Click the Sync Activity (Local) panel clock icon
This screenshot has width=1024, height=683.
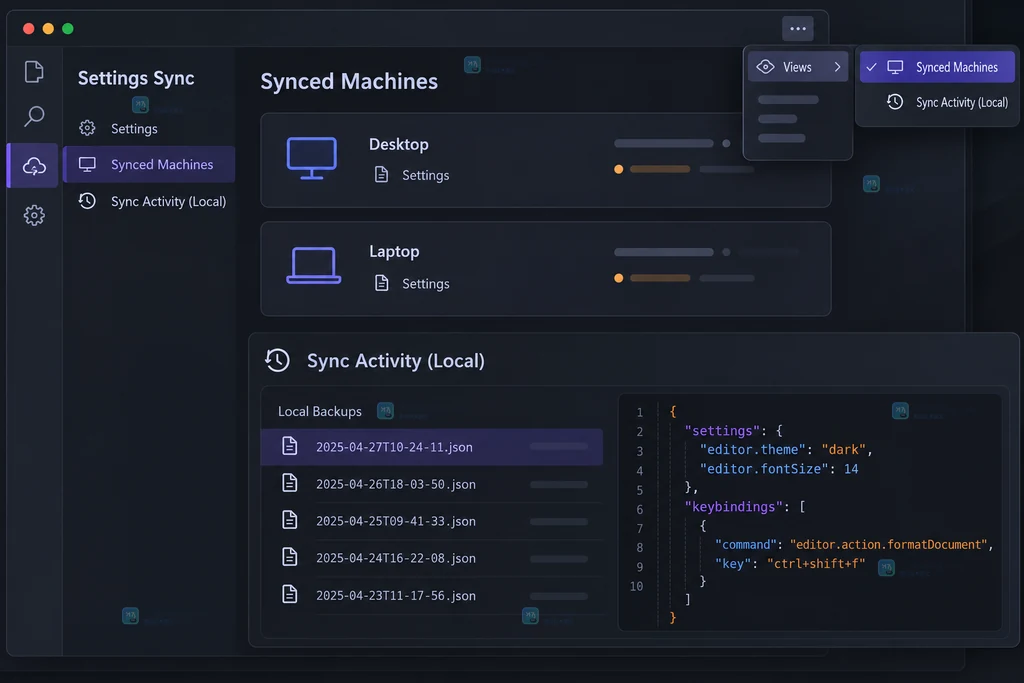277,360
